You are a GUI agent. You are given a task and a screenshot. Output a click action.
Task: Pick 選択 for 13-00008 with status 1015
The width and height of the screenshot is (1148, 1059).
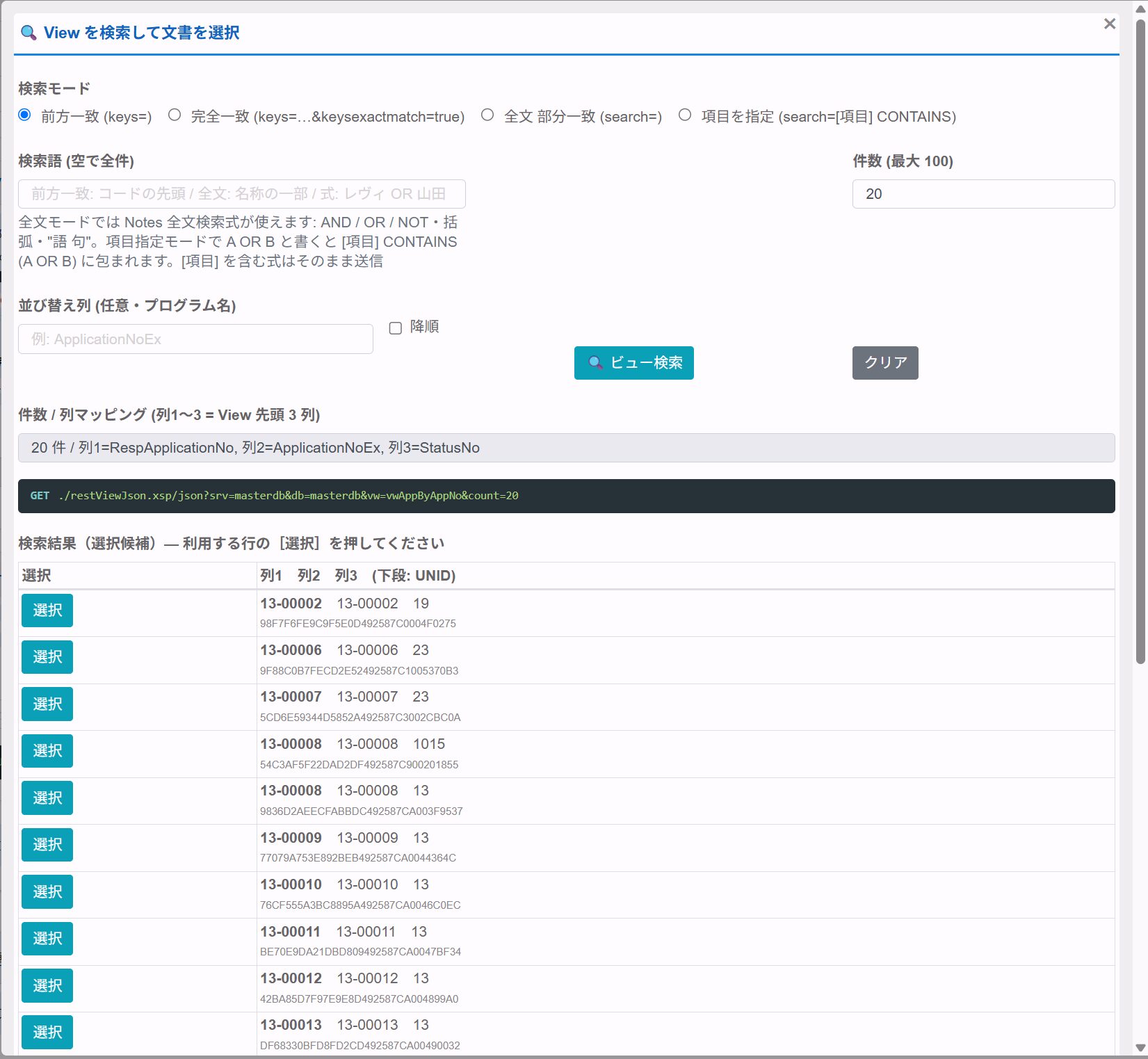(47, 751)
